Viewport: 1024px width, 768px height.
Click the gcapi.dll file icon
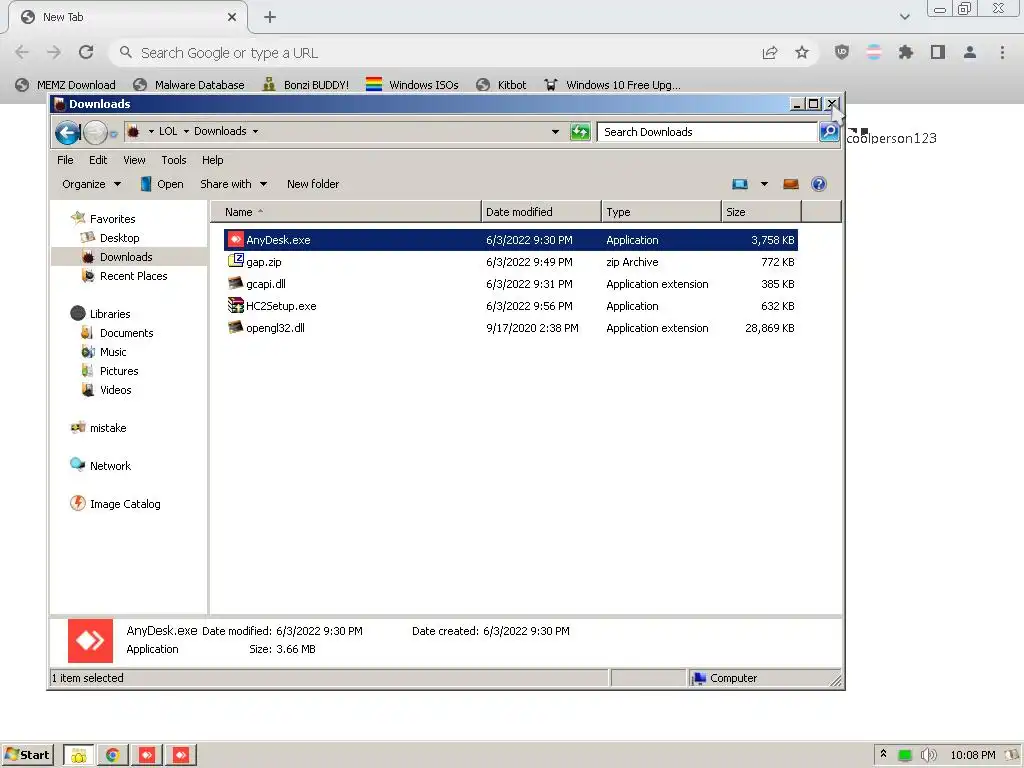[x=235, y=283]
